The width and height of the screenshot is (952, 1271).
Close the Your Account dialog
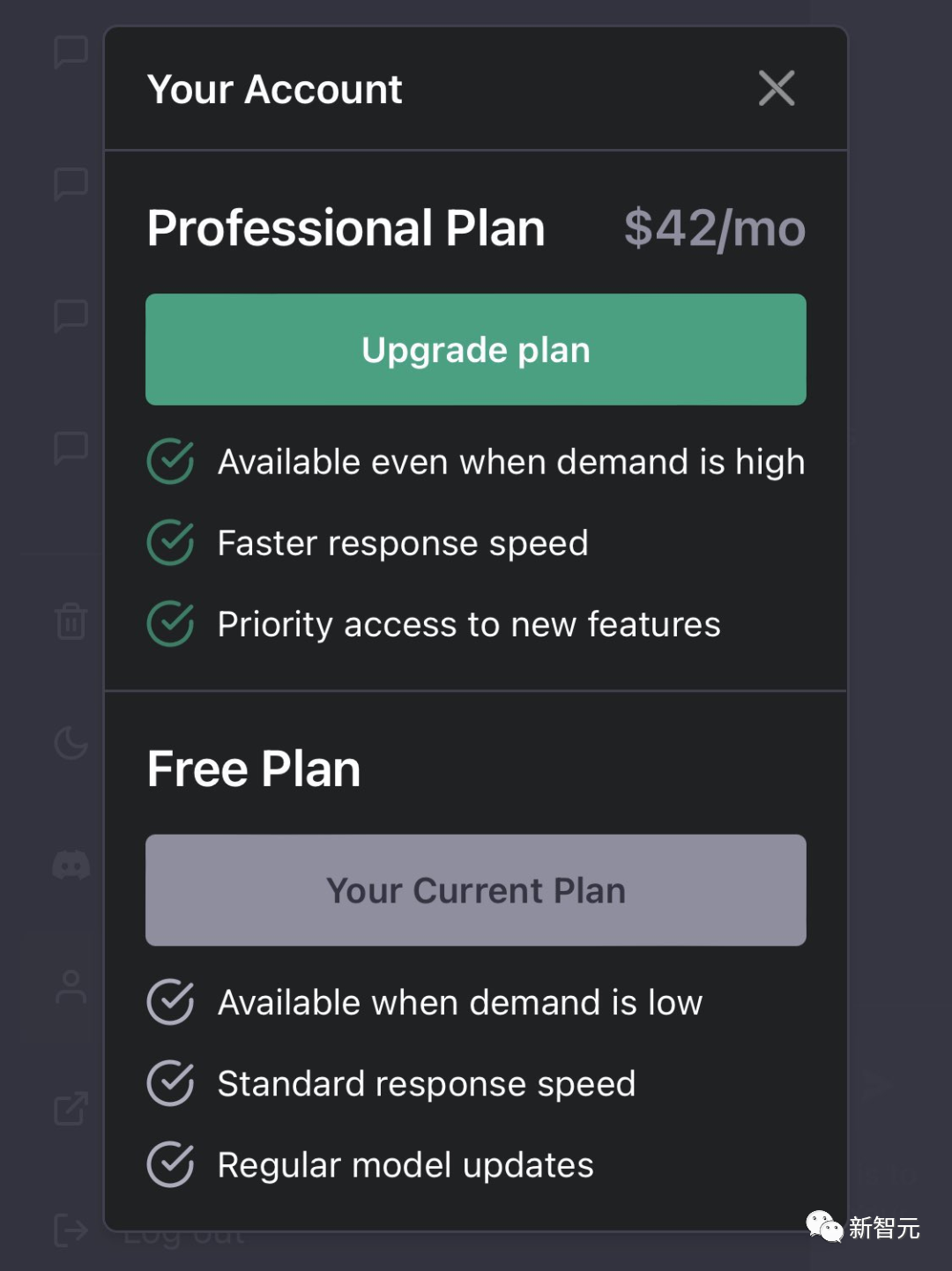[x=777, y=88]
